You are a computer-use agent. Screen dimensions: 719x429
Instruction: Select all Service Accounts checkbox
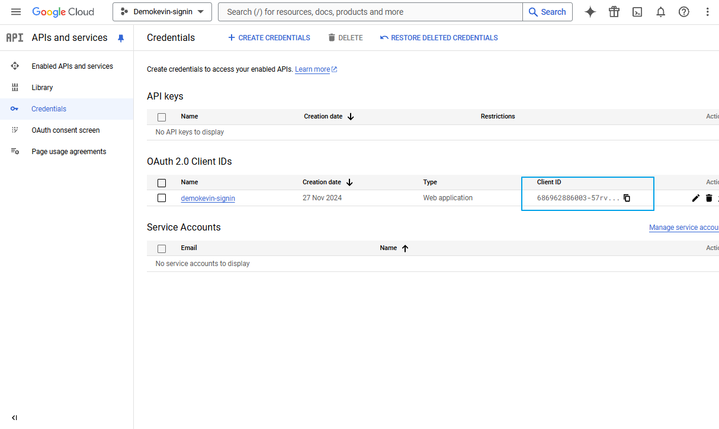(161, 248)
